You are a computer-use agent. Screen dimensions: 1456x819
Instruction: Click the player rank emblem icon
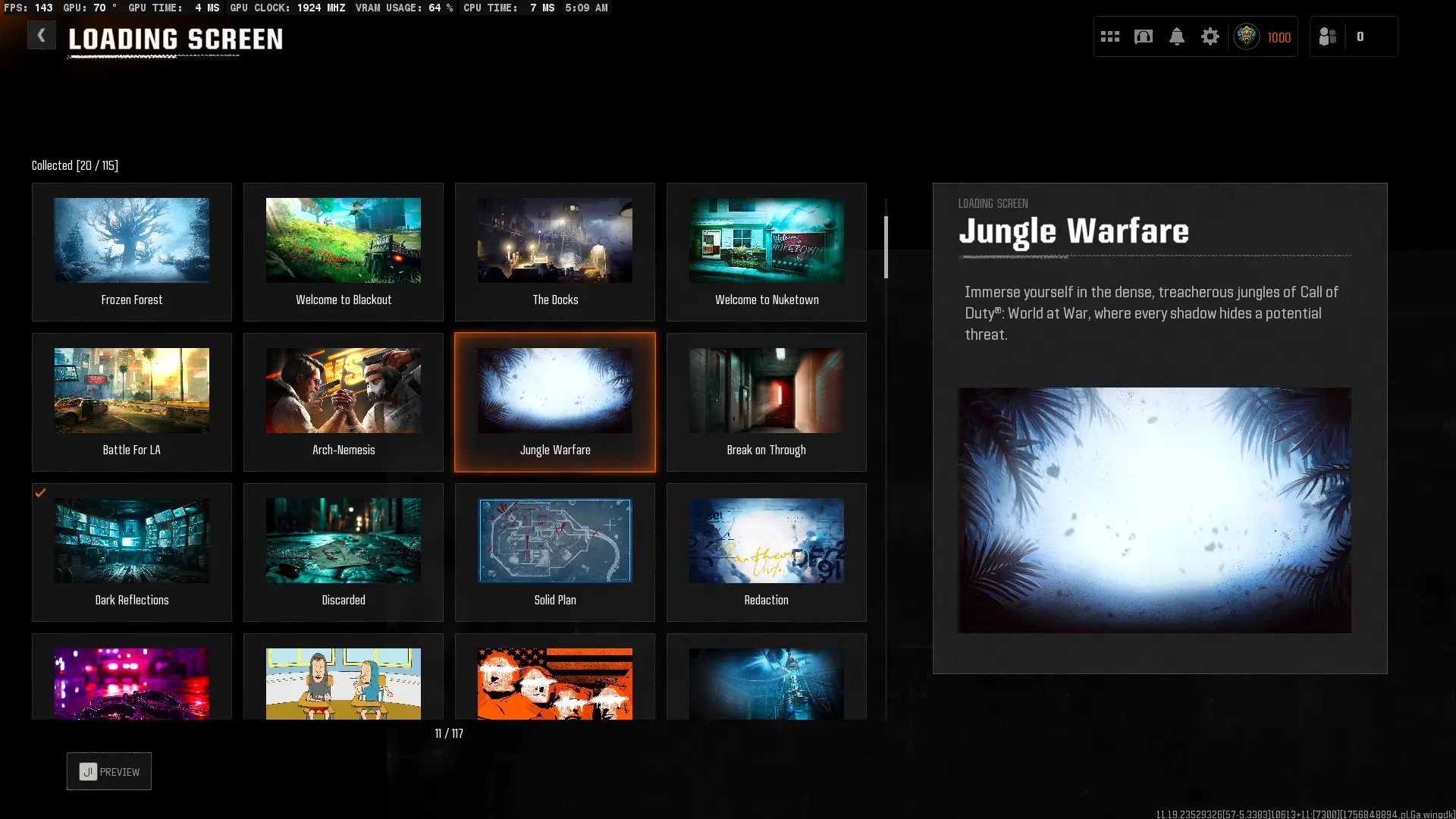(1246, 36)
